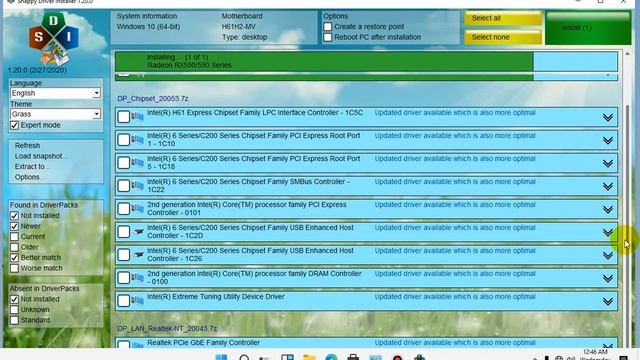The image size is (640, 360).
Task: Enable Reboot PC after installation
Action: pos(328,37)
